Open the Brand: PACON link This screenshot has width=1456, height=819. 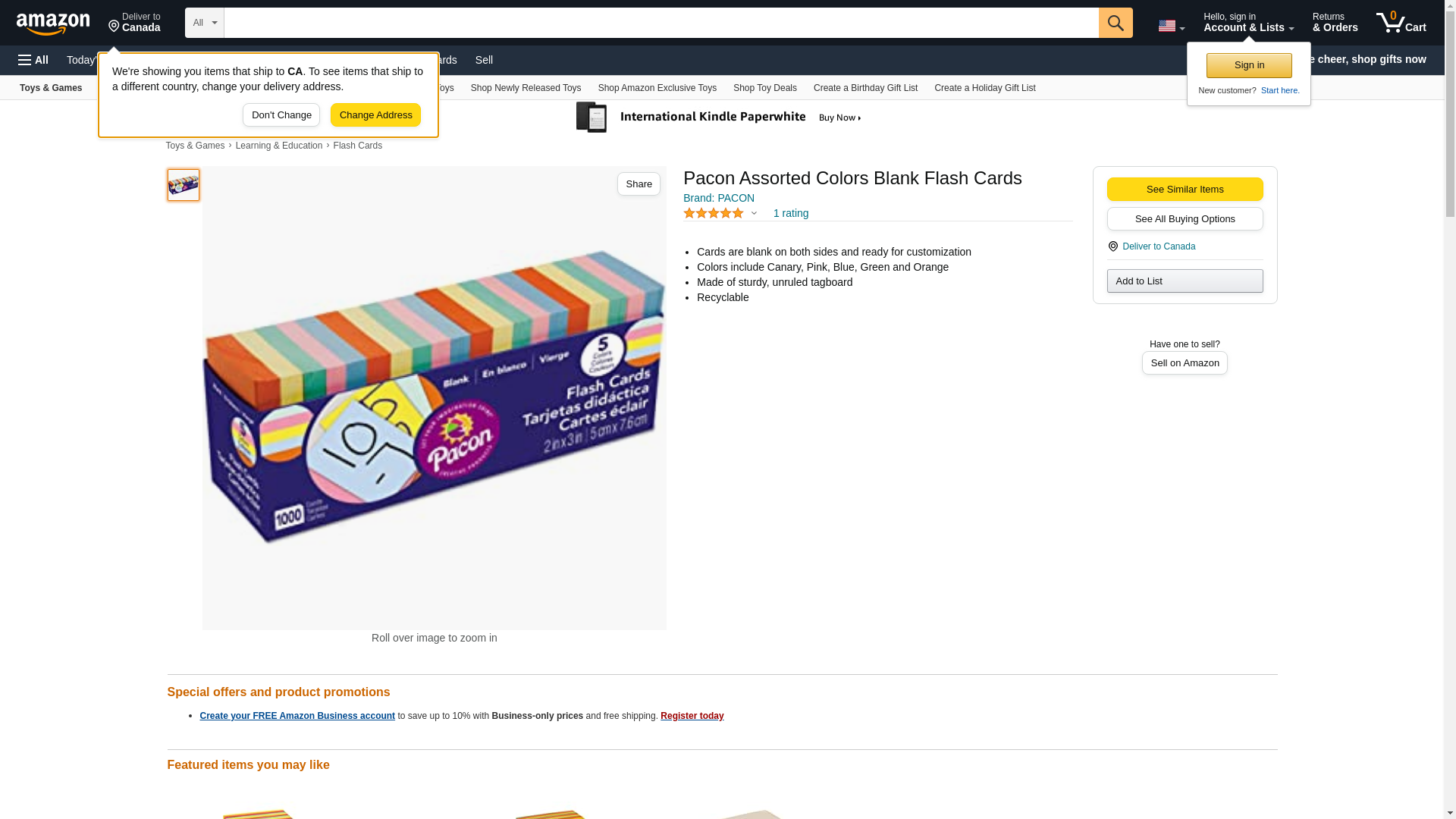718,198
